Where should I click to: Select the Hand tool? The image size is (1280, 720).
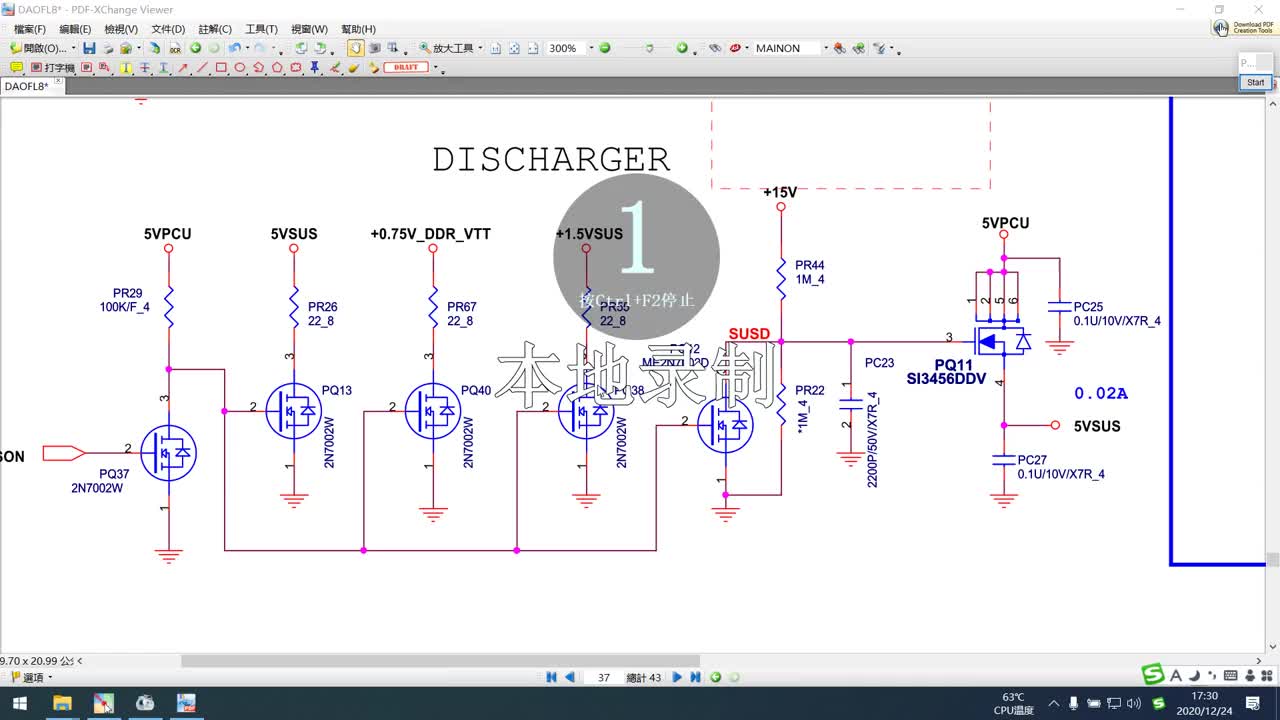click(356, 48)
